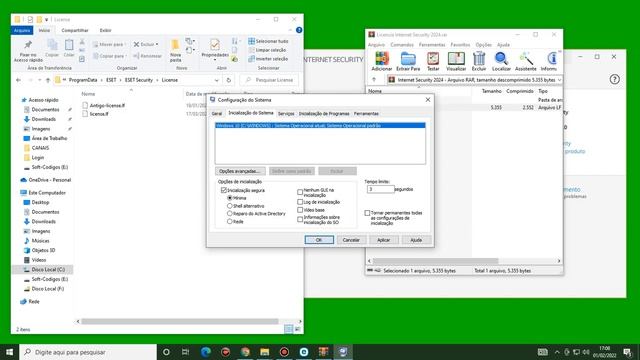Select the Mínima radio option
This screenshot has width=640, height=360.
229,198
